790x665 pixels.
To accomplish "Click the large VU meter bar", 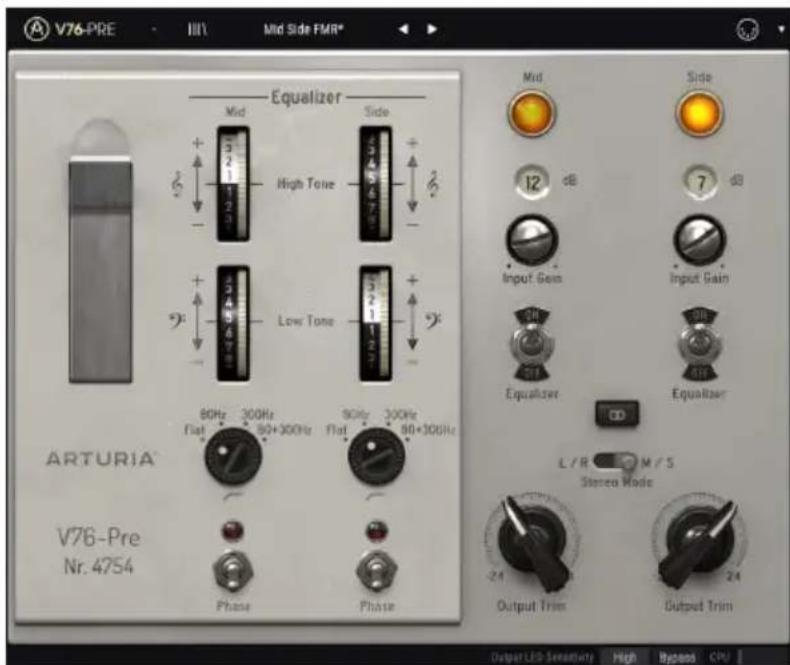I will pos(101,270).
